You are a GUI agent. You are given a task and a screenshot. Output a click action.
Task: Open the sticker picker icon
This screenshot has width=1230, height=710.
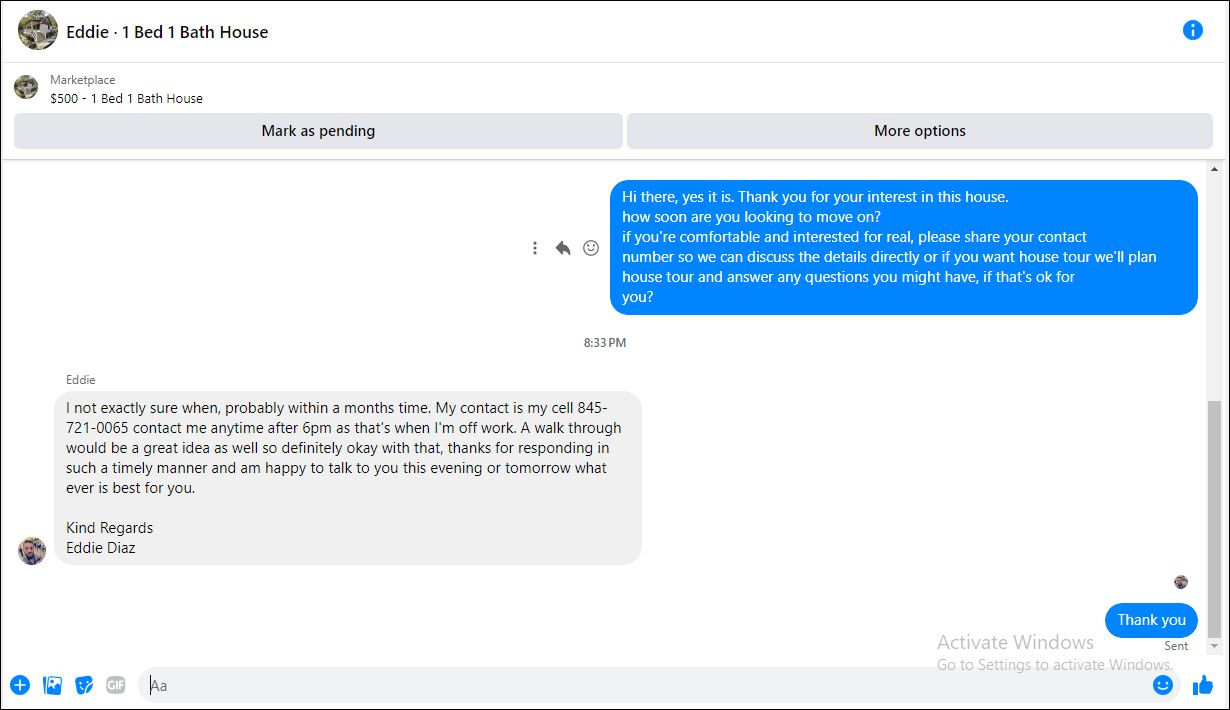pyautogui.click(x=85, y=685)
